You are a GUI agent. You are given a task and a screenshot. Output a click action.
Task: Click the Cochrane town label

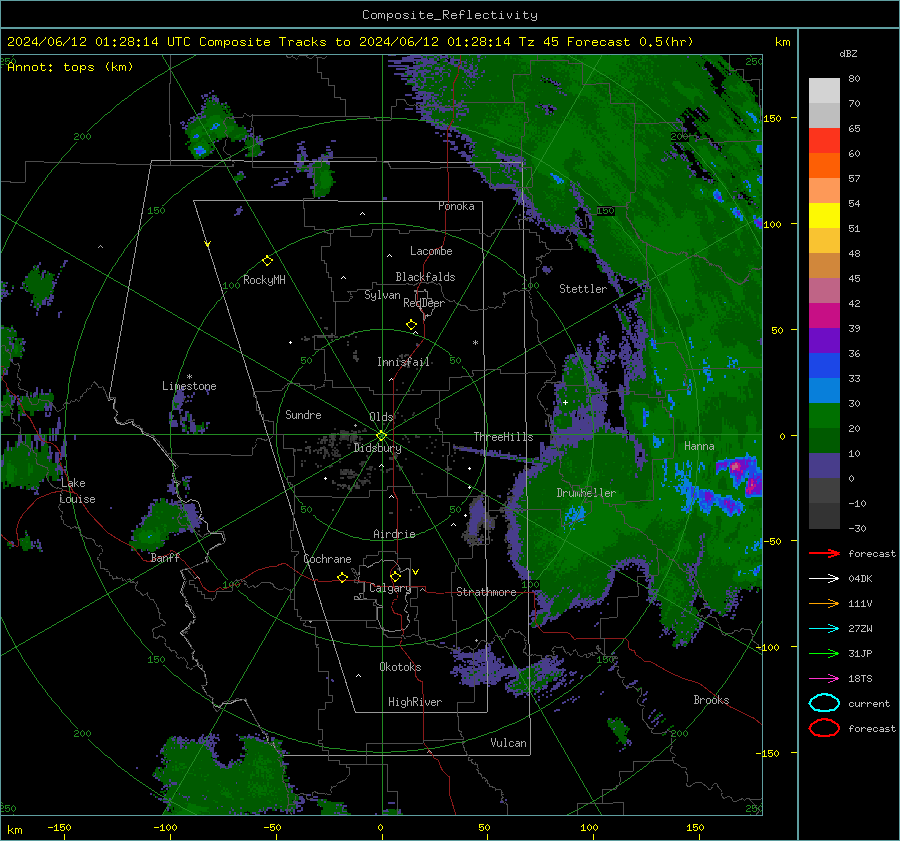click(327, 559)
